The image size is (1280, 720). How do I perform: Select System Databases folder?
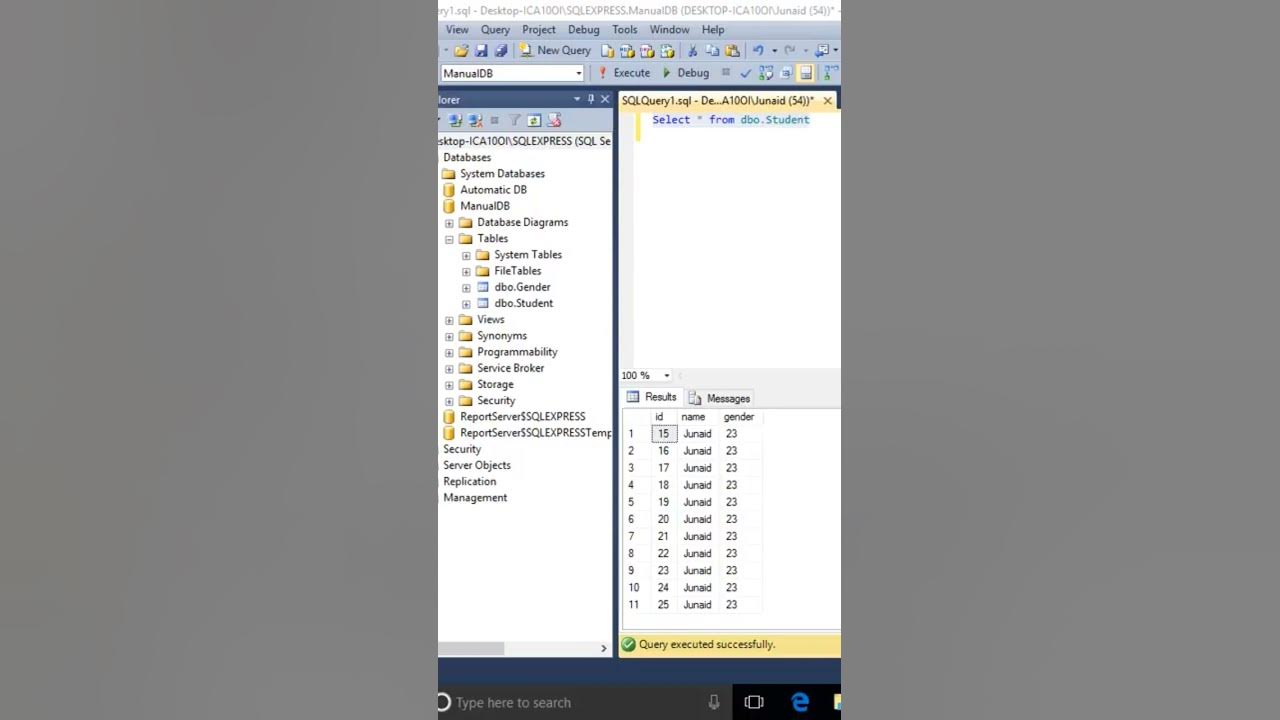click(x=502, y=174)
